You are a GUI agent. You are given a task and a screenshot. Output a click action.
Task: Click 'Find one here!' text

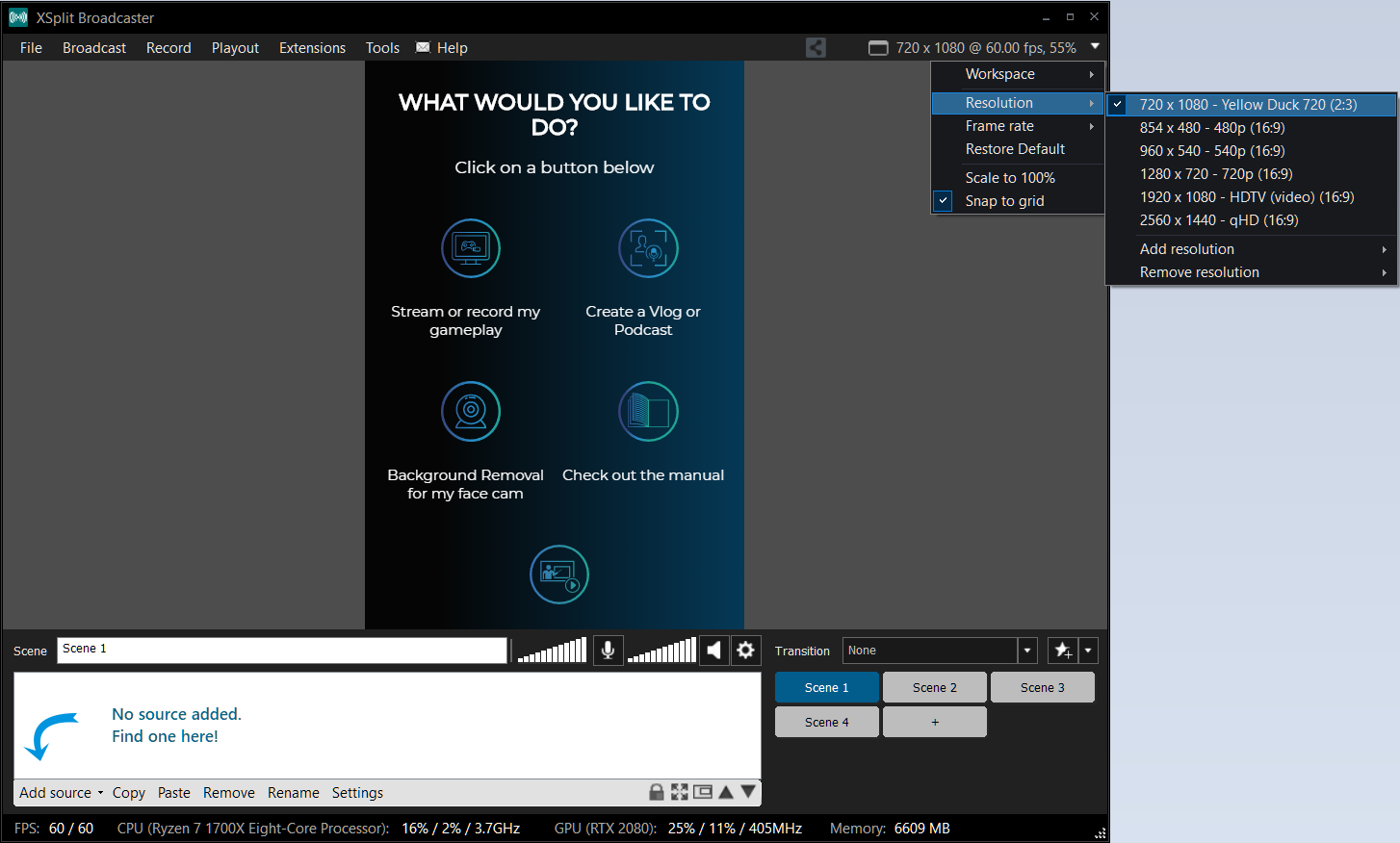[x=165, y=736]
